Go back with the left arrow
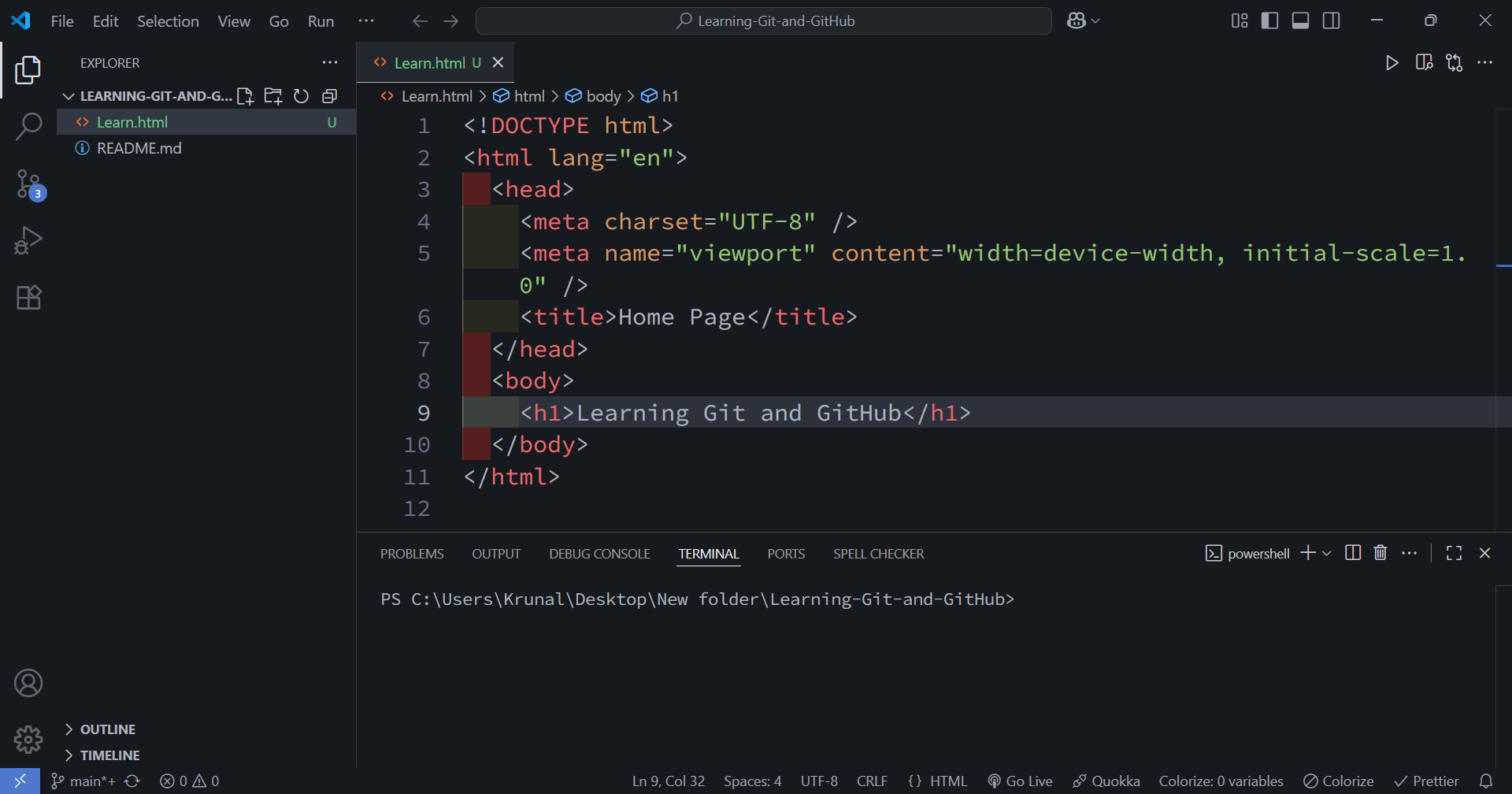 (x=420, y=21)
